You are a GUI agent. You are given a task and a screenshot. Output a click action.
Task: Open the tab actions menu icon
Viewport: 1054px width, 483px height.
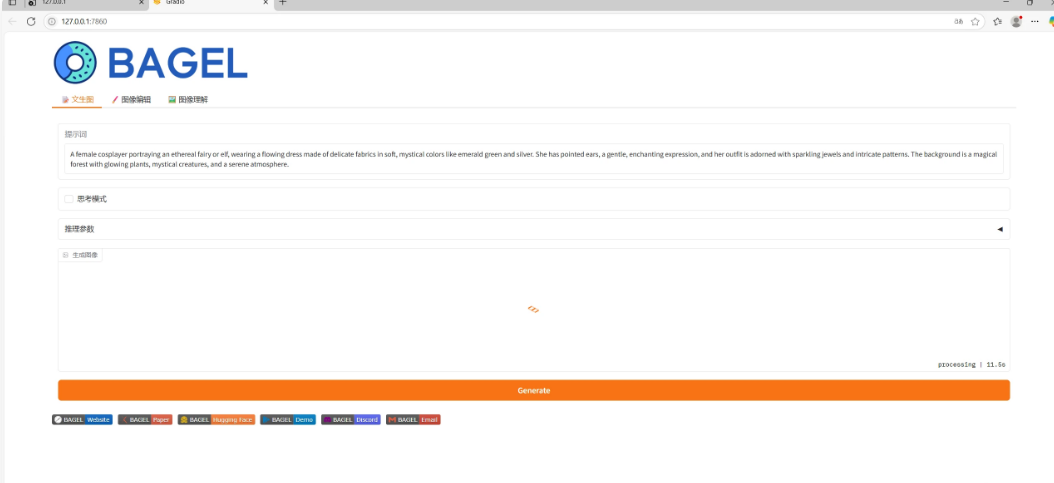click(11, 3)
